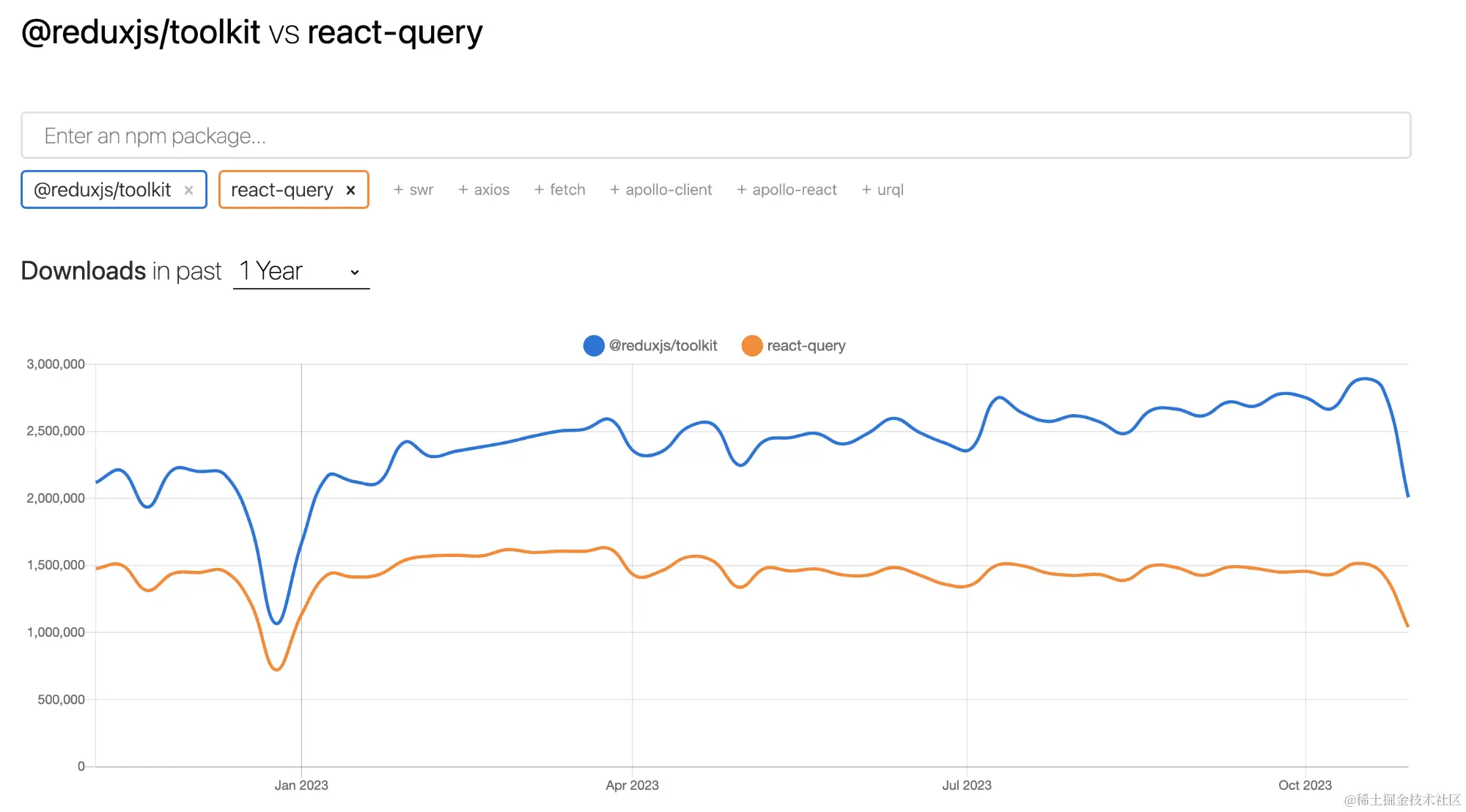Click the page title @reduxjs/toolkit vs react-query
Screen dimensions: 1466x812
(252, 33)
